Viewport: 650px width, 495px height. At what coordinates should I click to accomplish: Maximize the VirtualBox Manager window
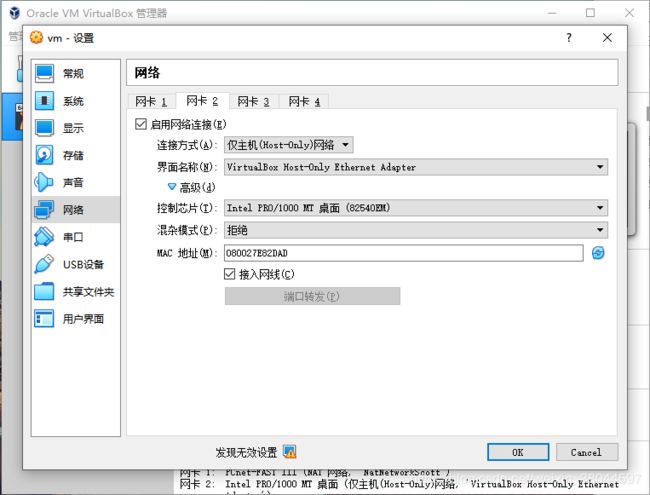pyautogui.click(x=590, y=13)
